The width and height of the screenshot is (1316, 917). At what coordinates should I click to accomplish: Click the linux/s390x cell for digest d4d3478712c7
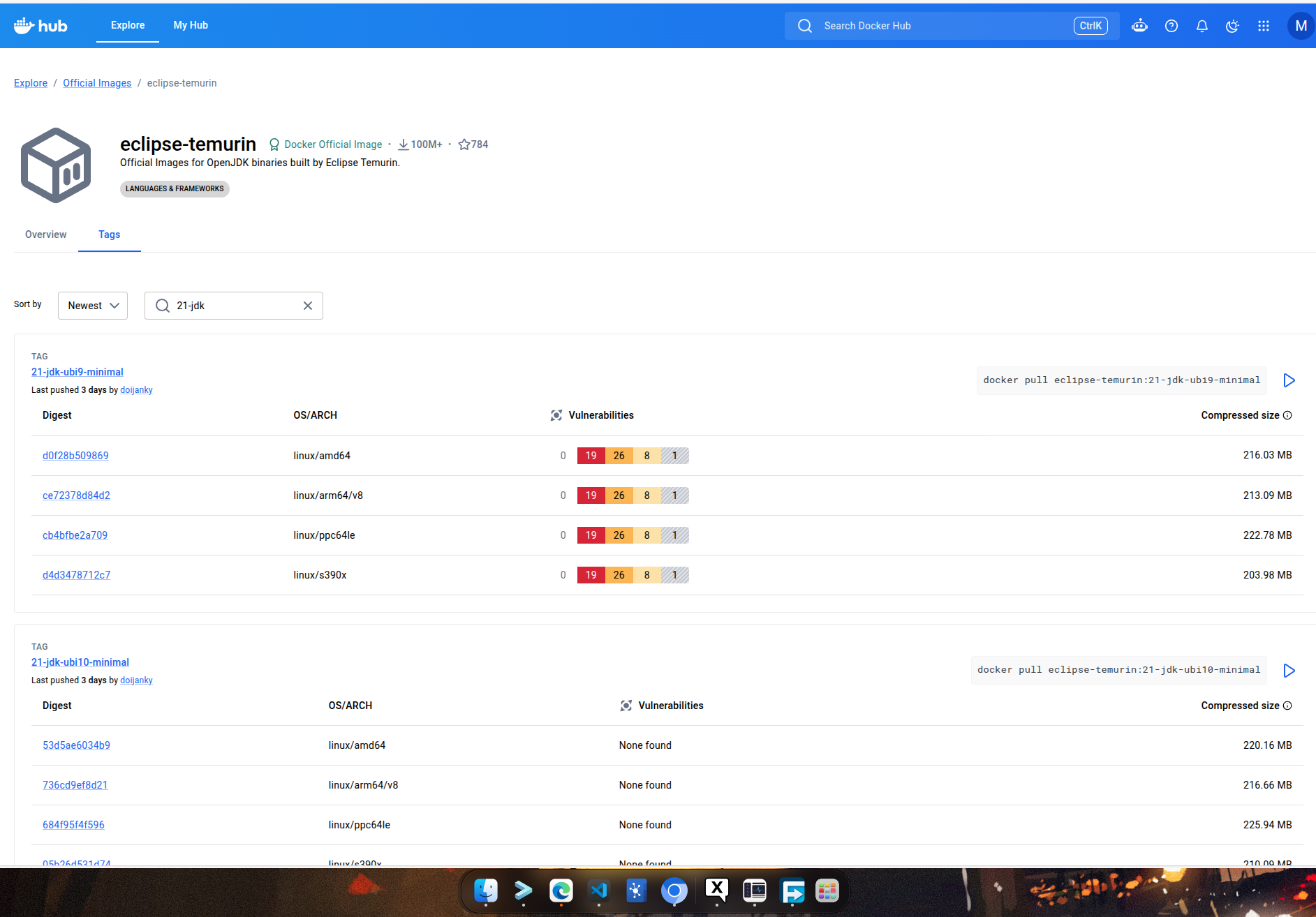coord(320,575)
